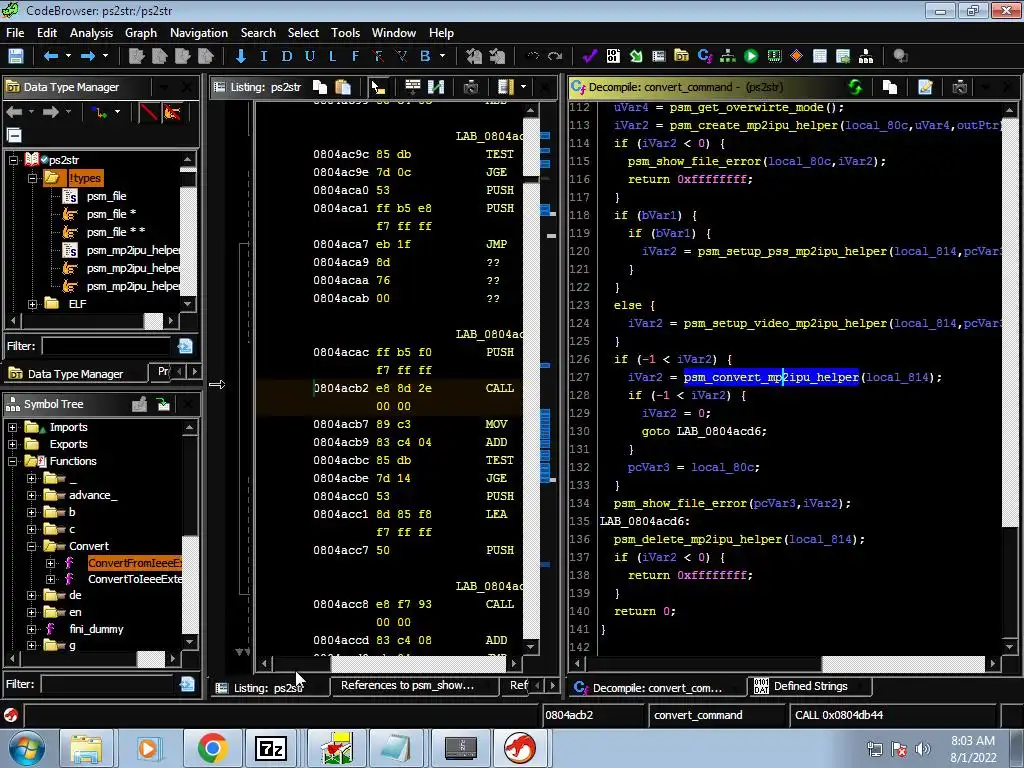This screenshot has width=1024, height=768.
Task: Open the Tools menu
Action: (x=345, y=33)
